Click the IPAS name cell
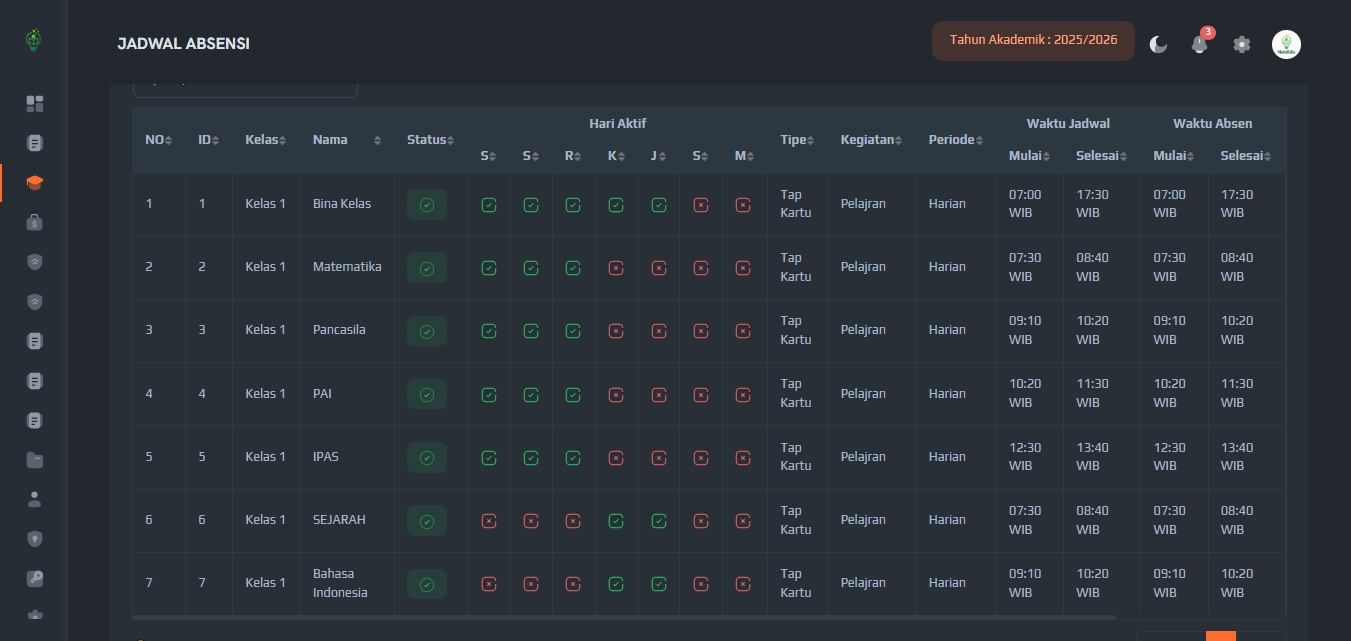The width and height of the screenshot is (1351, 641). click(x=347, y=457)
